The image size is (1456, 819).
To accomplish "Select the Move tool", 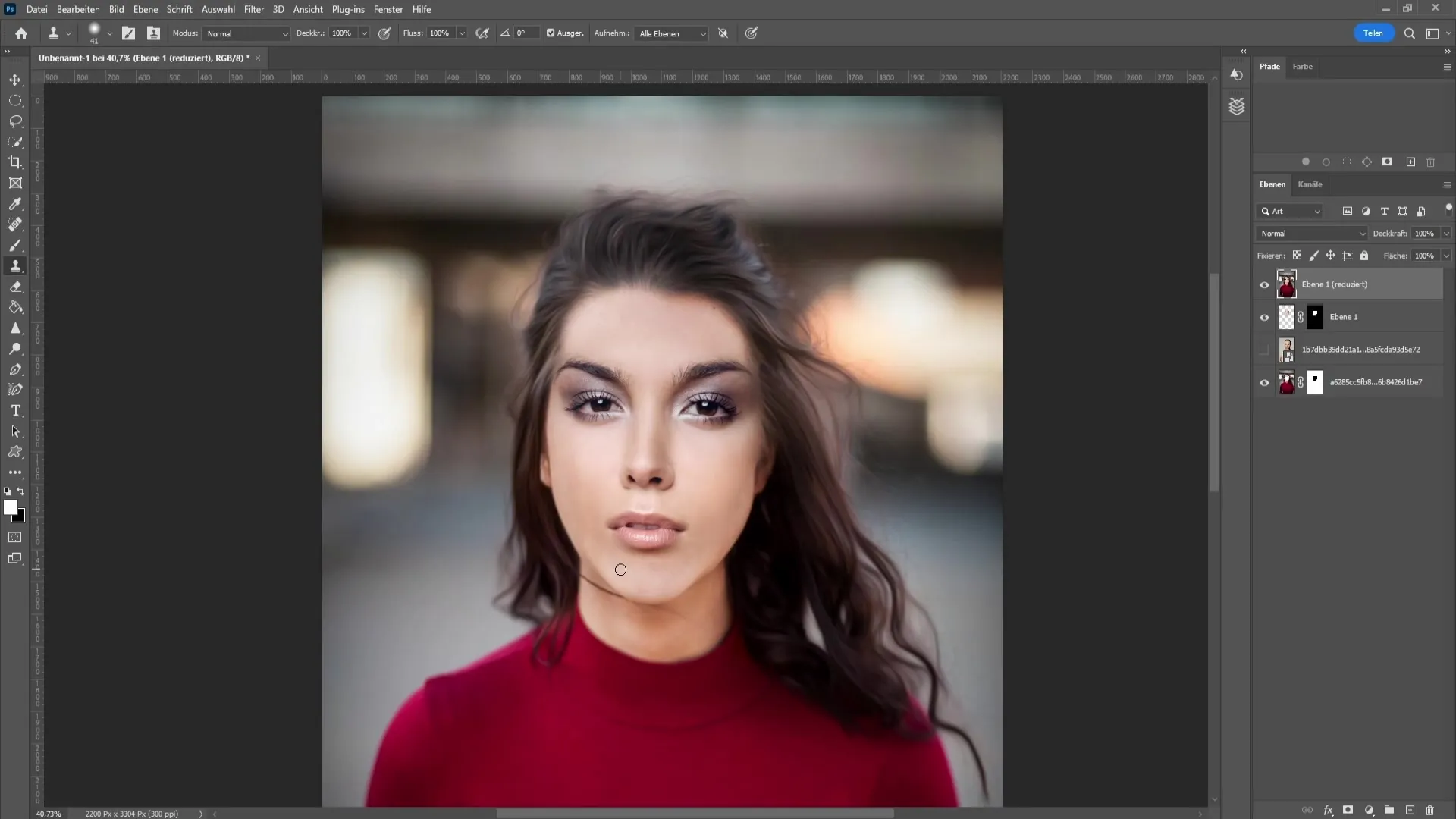I will [x=15, y=80].
